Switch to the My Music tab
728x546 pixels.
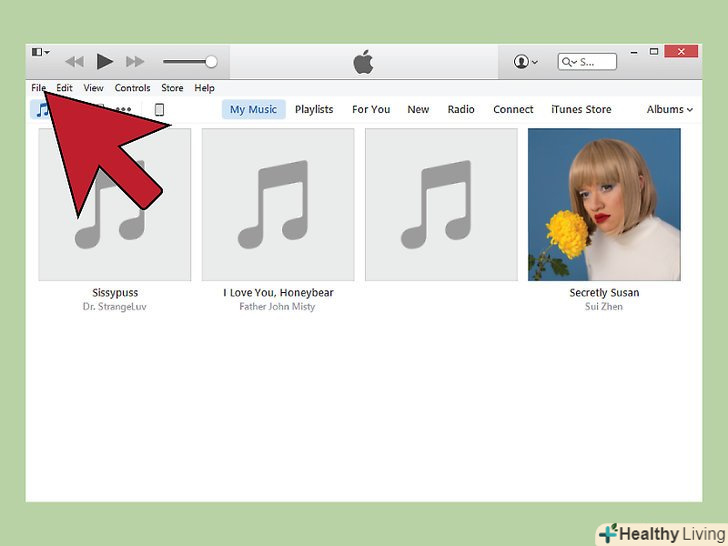tap(254, 110)
